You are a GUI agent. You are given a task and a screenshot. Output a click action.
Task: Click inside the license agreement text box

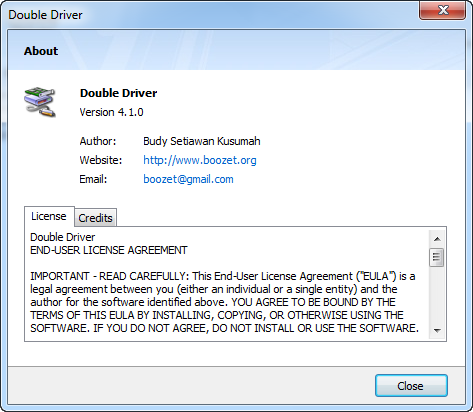[227, 284]
